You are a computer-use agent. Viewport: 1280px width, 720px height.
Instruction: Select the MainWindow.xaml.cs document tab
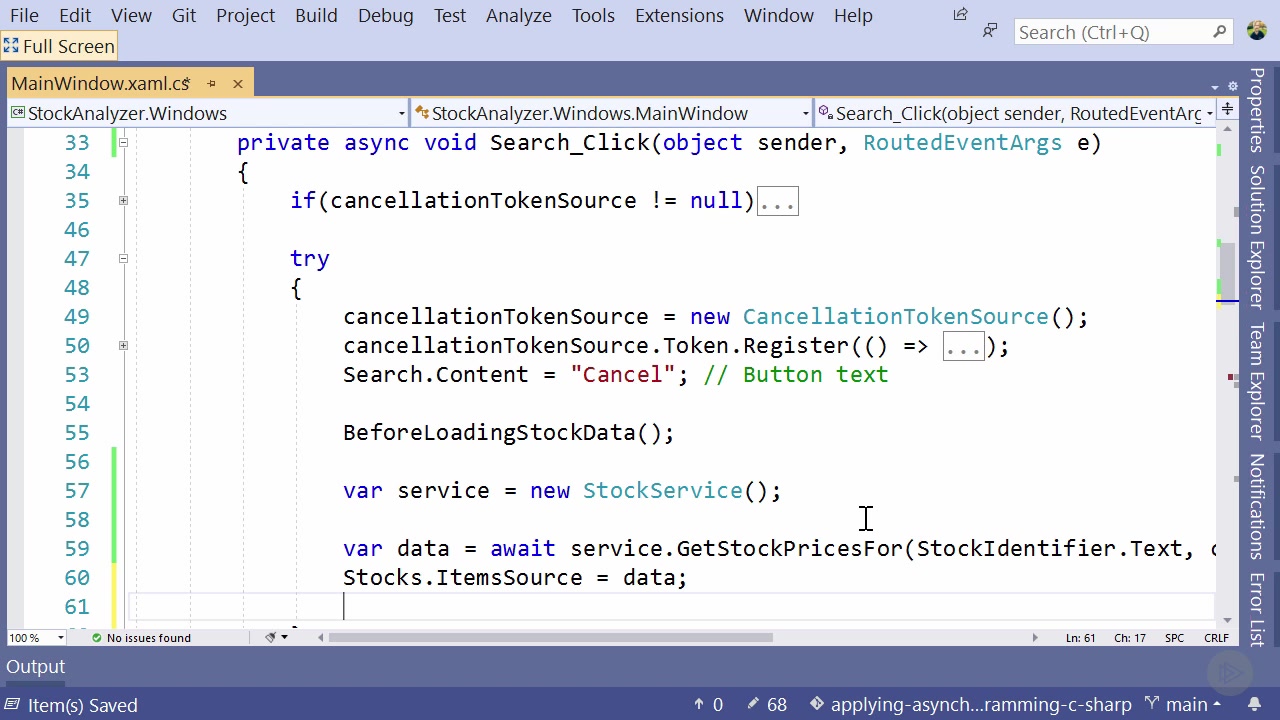100,83
